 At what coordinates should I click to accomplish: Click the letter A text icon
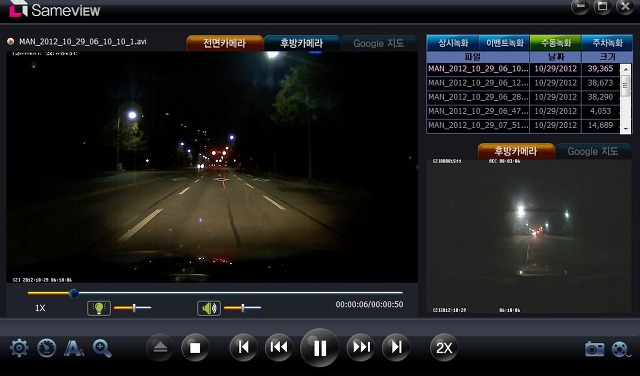point(74,349)
